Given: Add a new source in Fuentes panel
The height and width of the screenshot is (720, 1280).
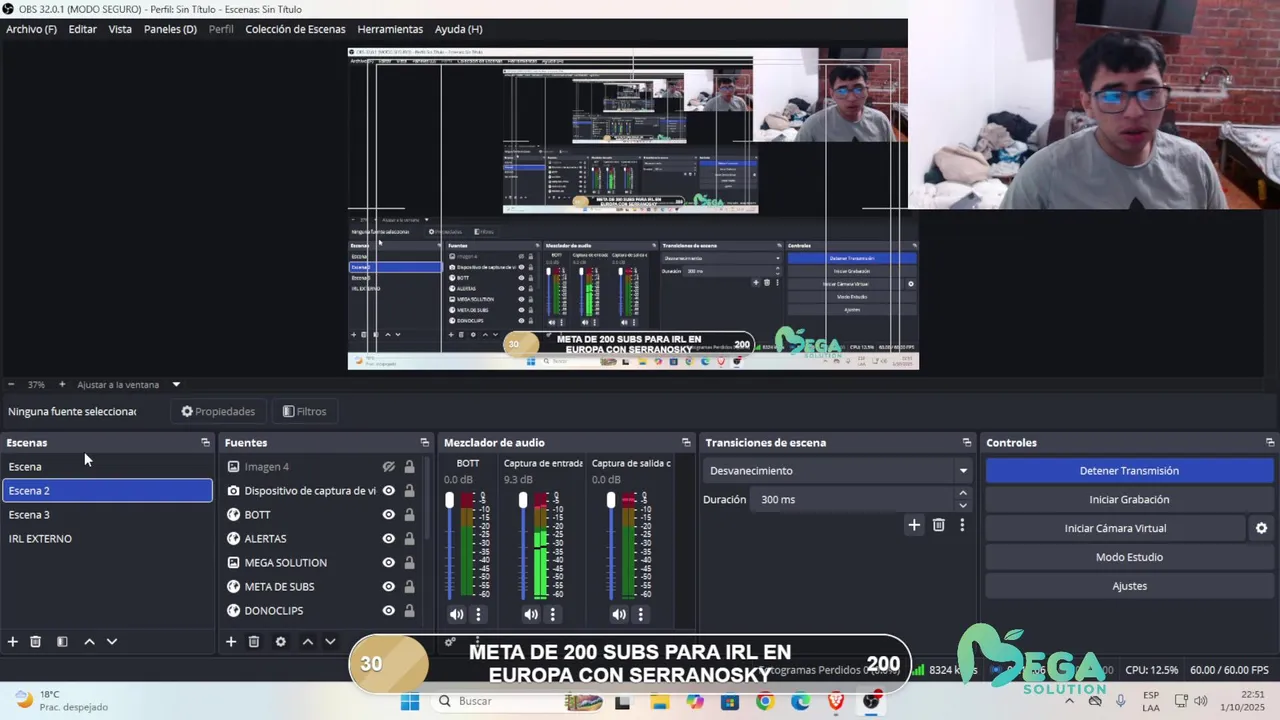Looking at the screenshot, I should (231, 642).
